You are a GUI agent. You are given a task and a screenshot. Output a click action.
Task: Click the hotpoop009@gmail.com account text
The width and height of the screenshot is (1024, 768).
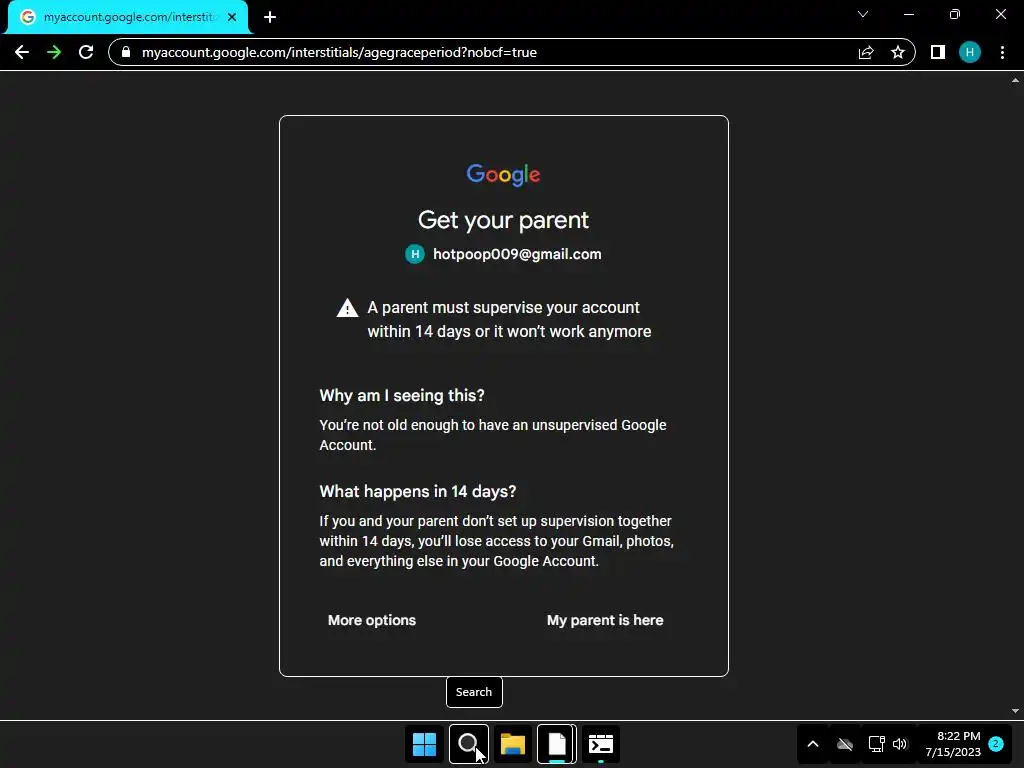click(x=517, y=254)
